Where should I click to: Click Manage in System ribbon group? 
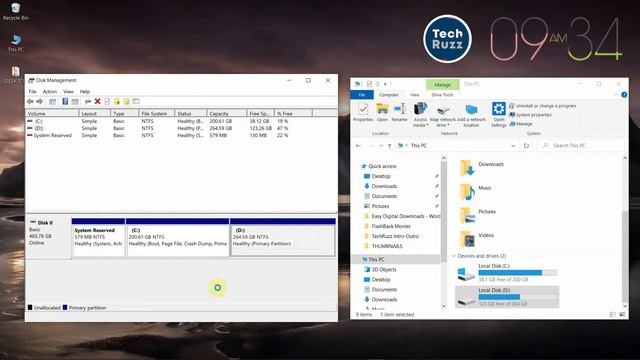[521, 124]
